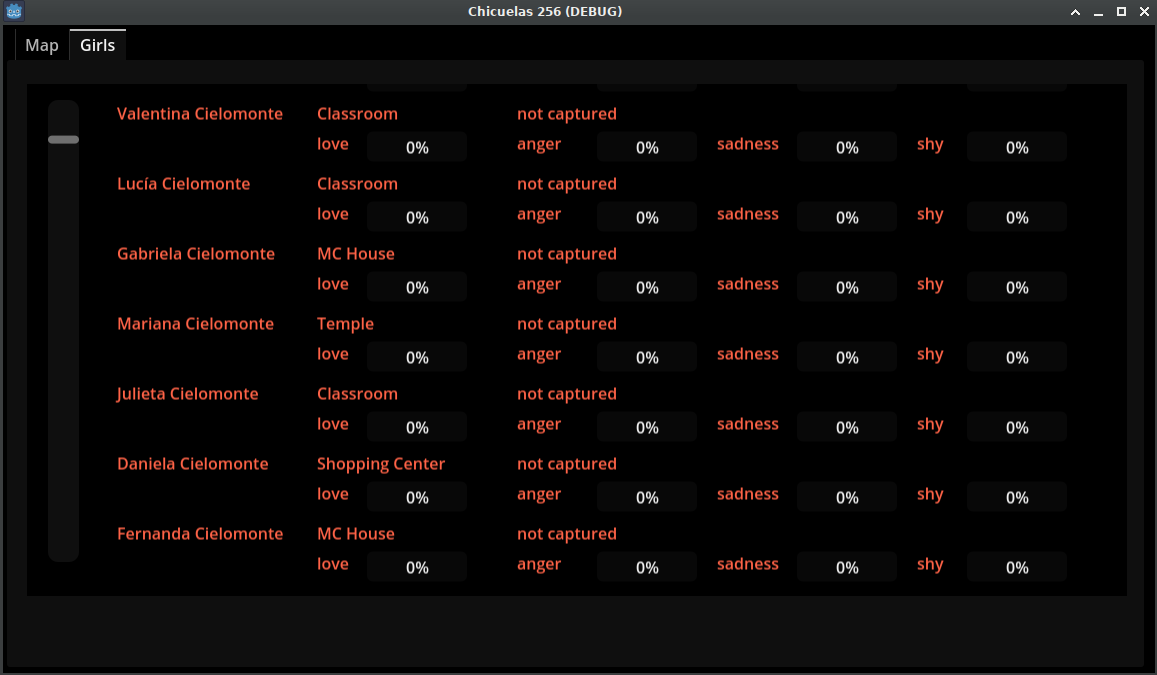Image resolution: width=1157 pixels, height=675 pixels.
Task: Click the name Daniela Cielomonte
Action: pyautogui.click(x=193, y=464)
